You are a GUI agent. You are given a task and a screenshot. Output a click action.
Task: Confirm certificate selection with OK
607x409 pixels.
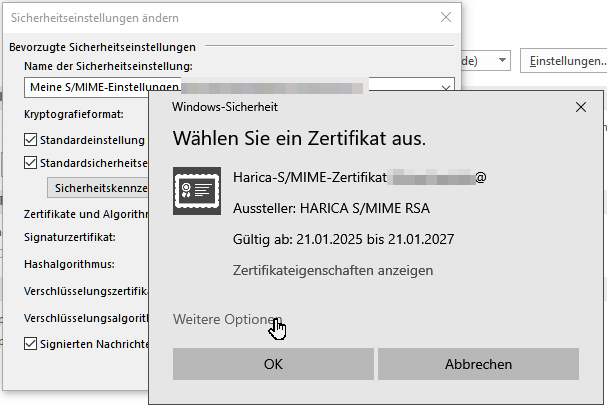[273, 364]
